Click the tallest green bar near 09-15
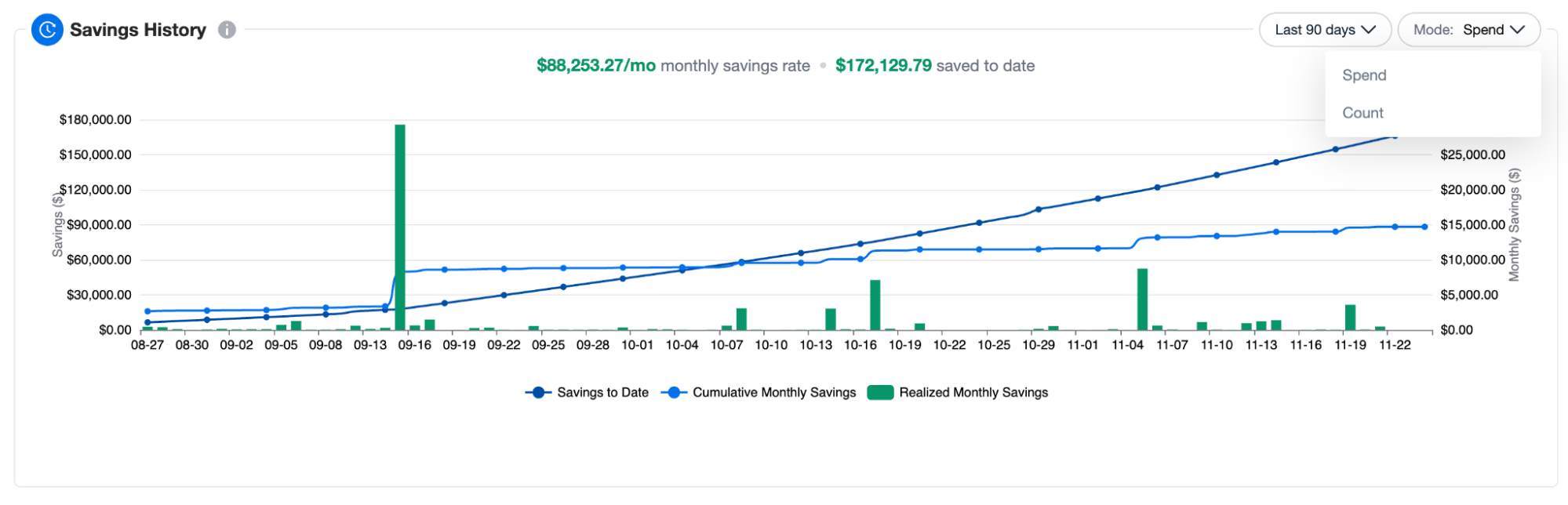 point(400,227)
